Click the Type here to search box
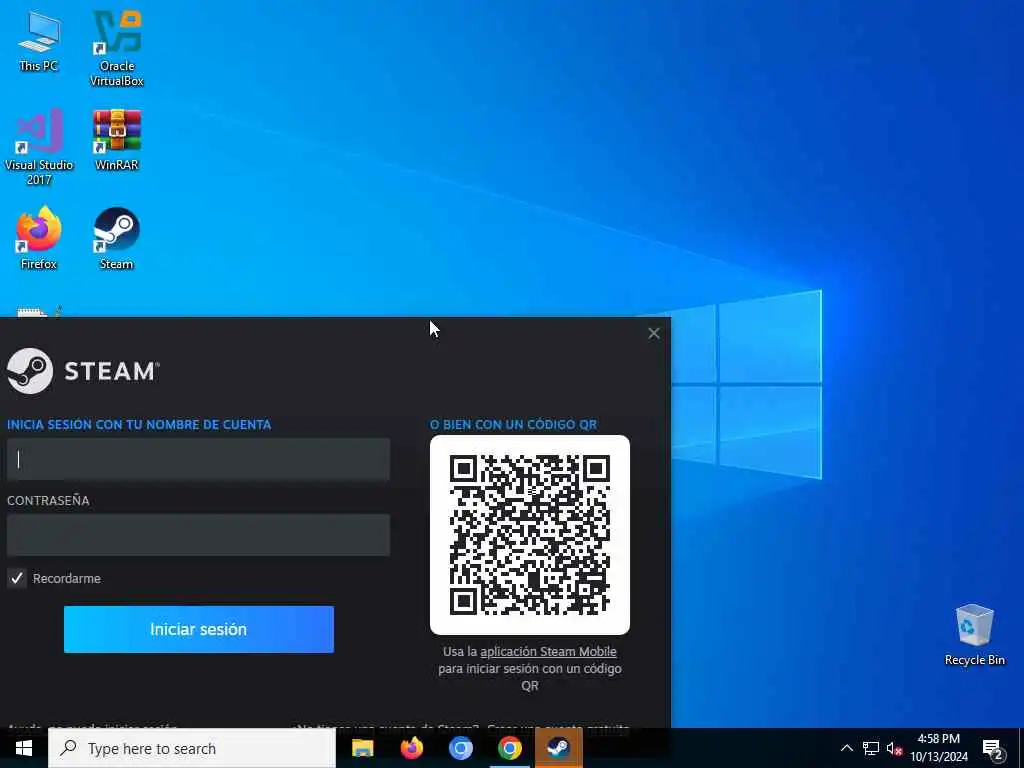 coord(192,748)
